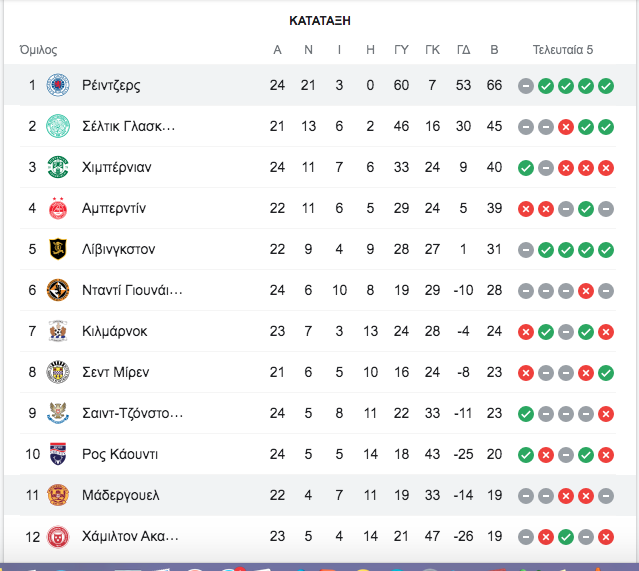Click Aberdeen's first red loss indicator
The height and width of the screenshot is (571, 639).
526,209
